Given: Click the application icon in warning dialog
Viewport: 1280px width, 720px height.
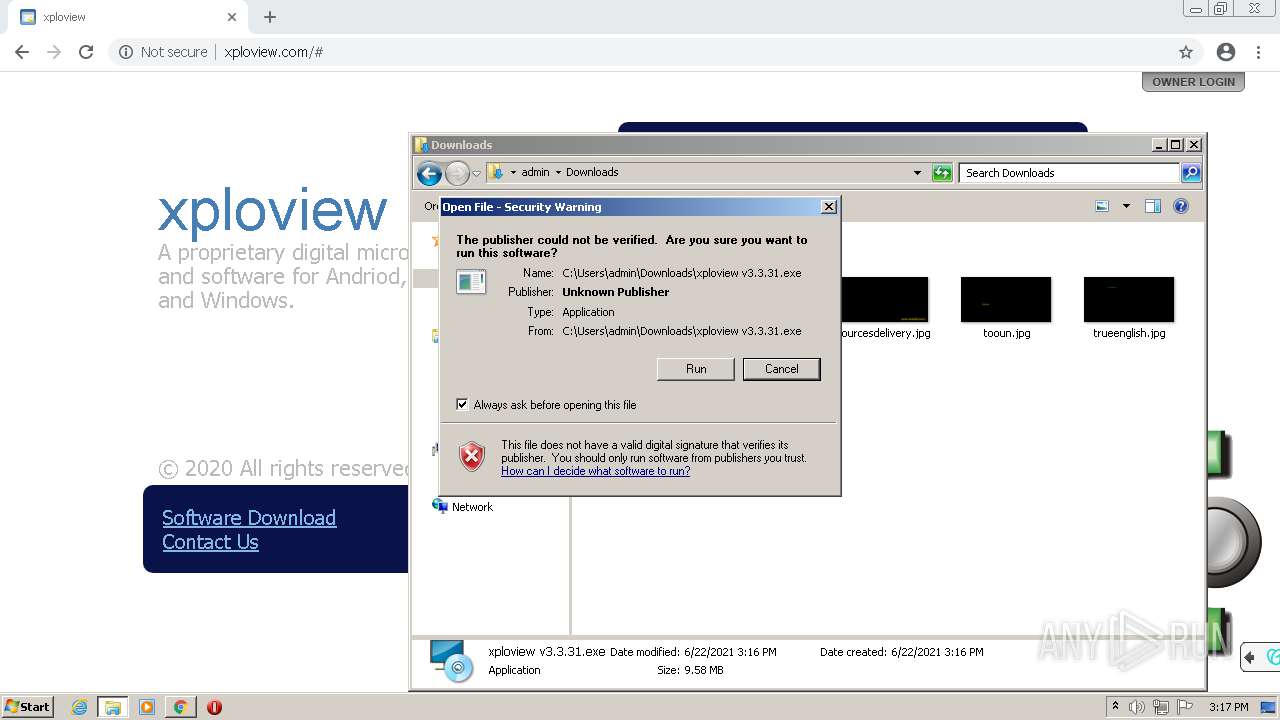Looking at the screenshot, I should [x=471, y=282].
